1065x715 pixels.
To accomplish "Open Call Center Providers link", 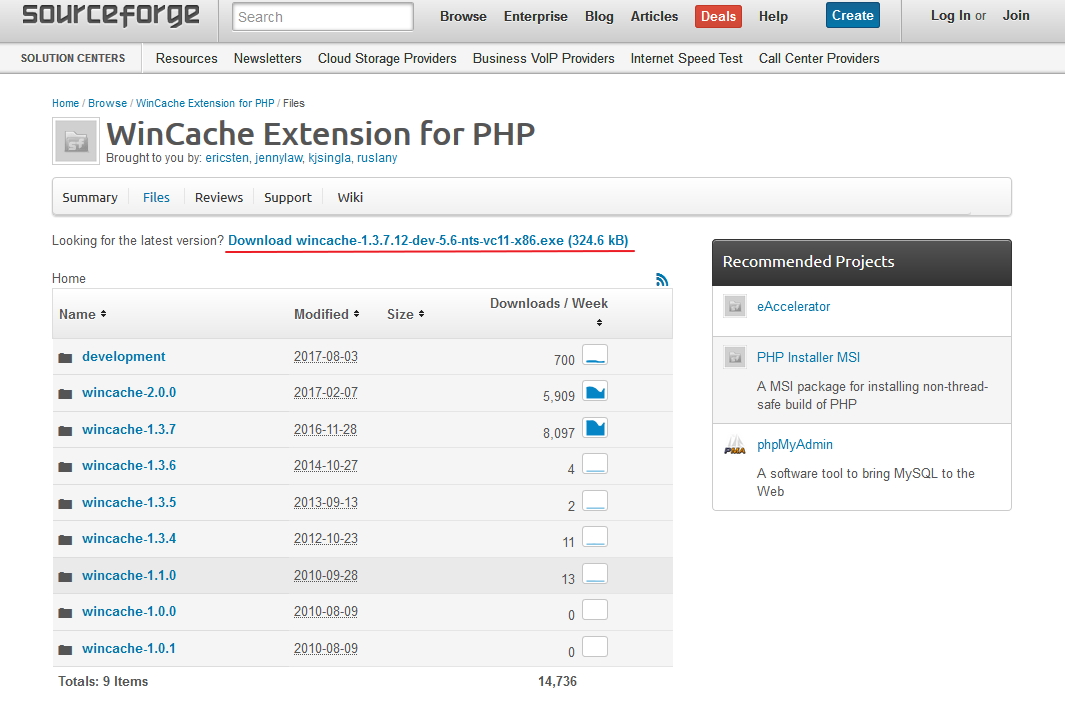I will coord(819,58).
